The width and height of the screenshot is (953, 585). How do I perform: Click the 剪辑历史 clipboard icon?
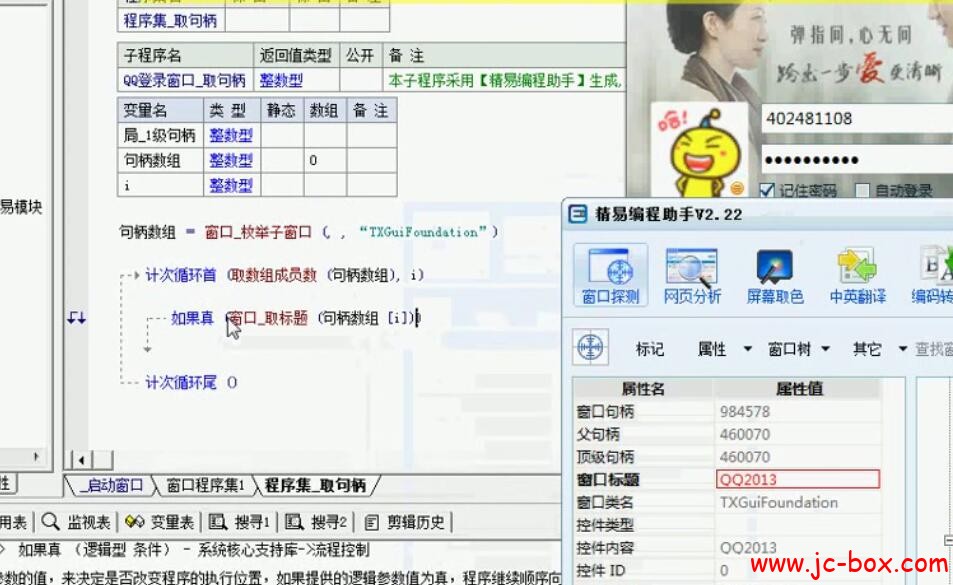[371, 522]
